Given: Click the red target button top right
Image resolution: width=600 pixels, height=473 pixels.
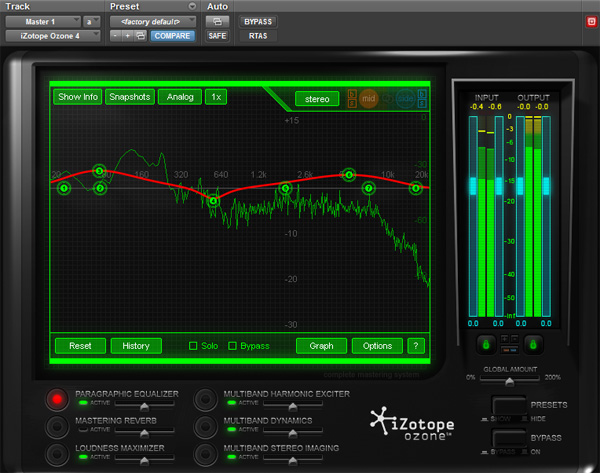Looking at the screenshot, I should (591, 22).
